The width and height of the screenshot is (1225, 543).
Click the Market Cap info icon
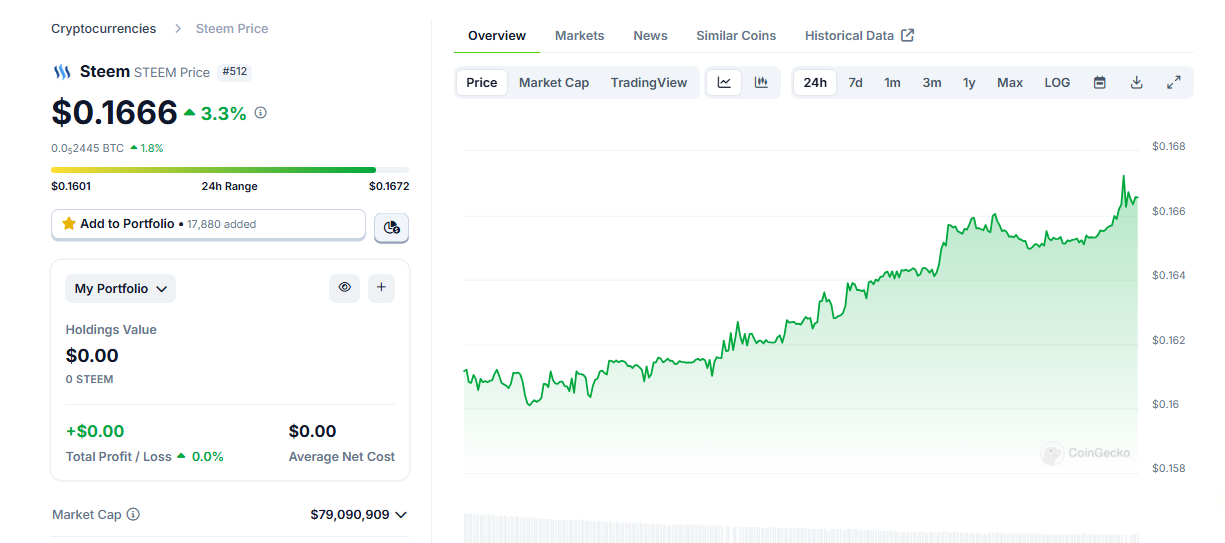[133, 514]
